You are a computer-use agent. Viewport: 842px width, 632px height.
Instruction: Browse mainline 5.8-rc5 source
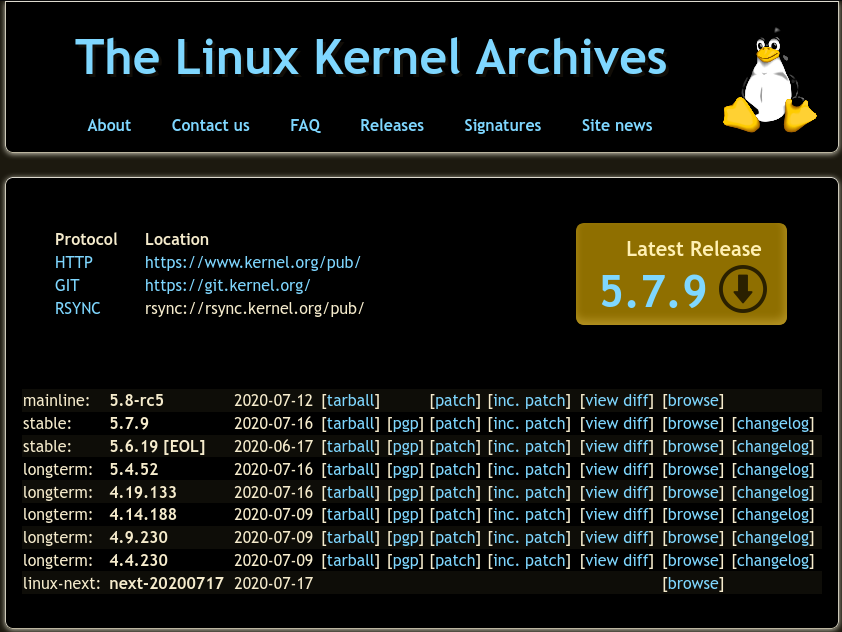(693, 400)
